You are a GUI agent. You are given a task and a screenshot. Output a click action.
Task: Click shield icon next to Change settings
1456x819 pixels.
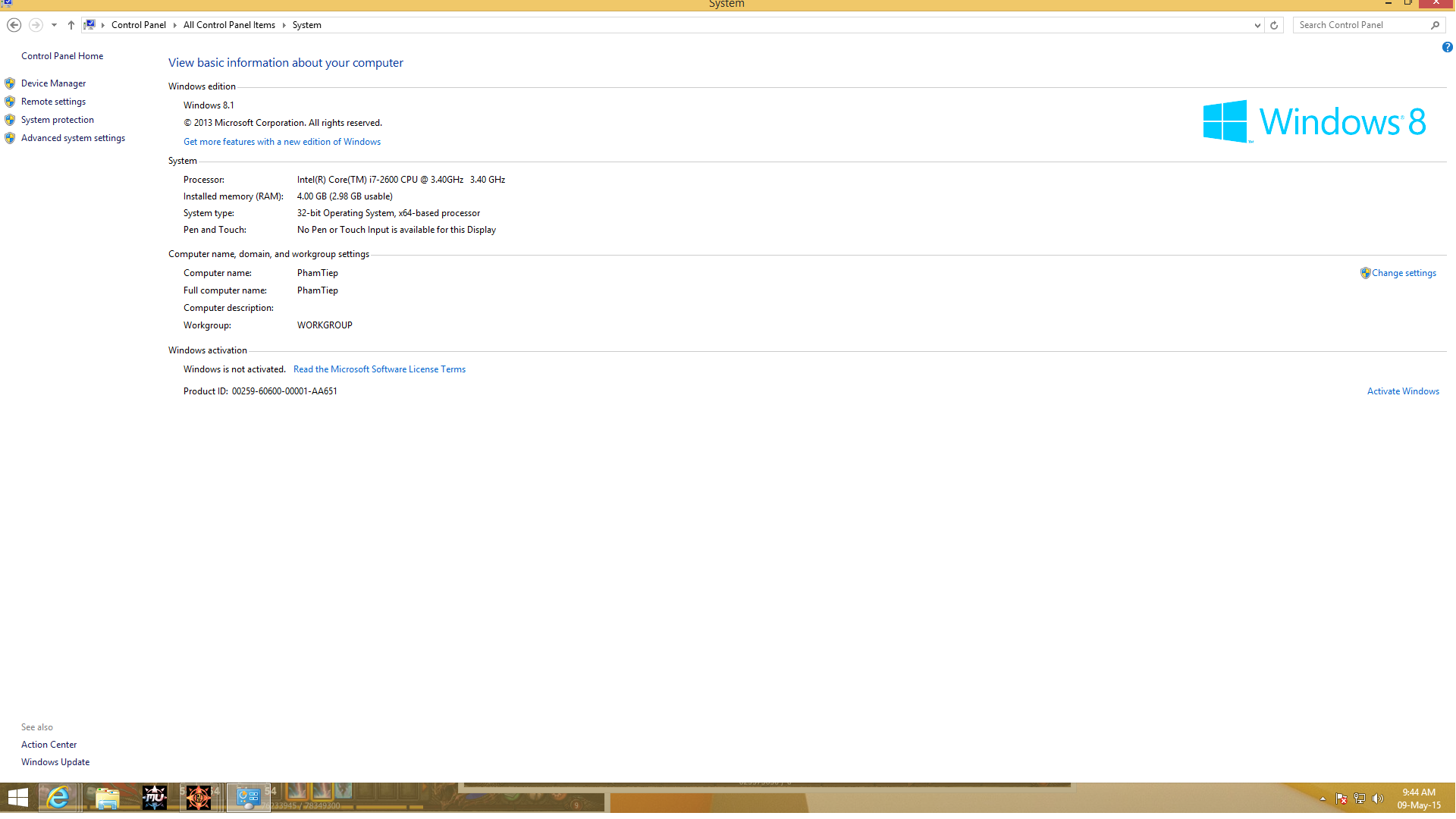pyautogui.click(x=1365, y=273)
